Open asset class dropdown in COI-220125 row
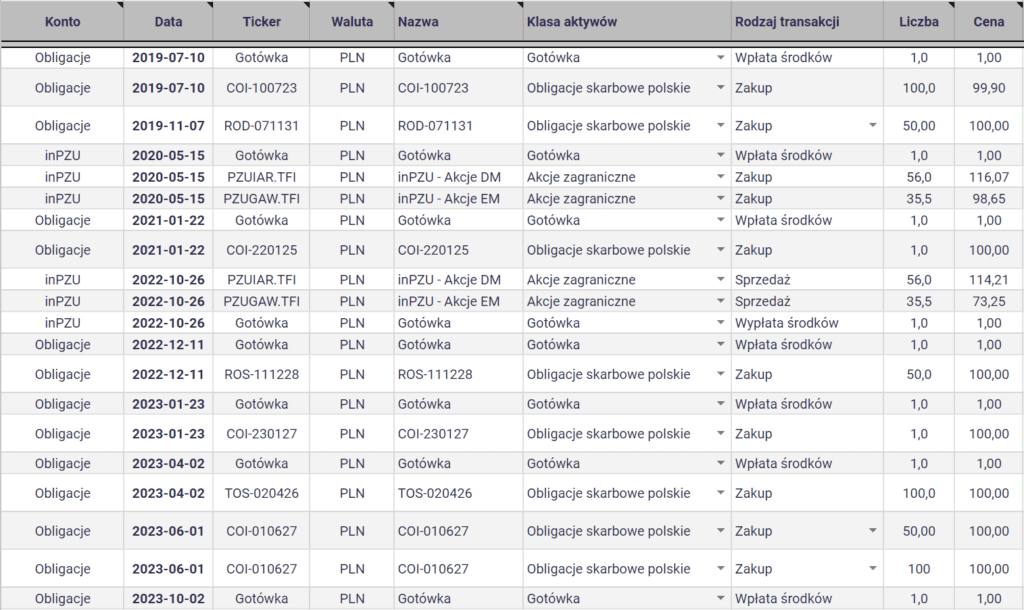 [x=721, y=251]
